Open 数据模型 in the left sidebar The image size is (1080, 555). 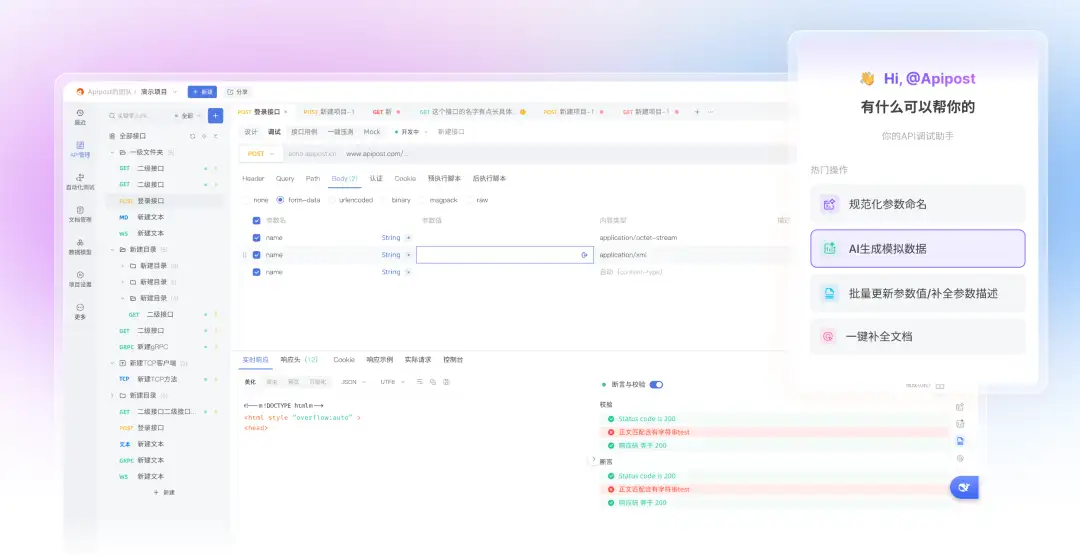pyautogui.click(x=80, y=246)
